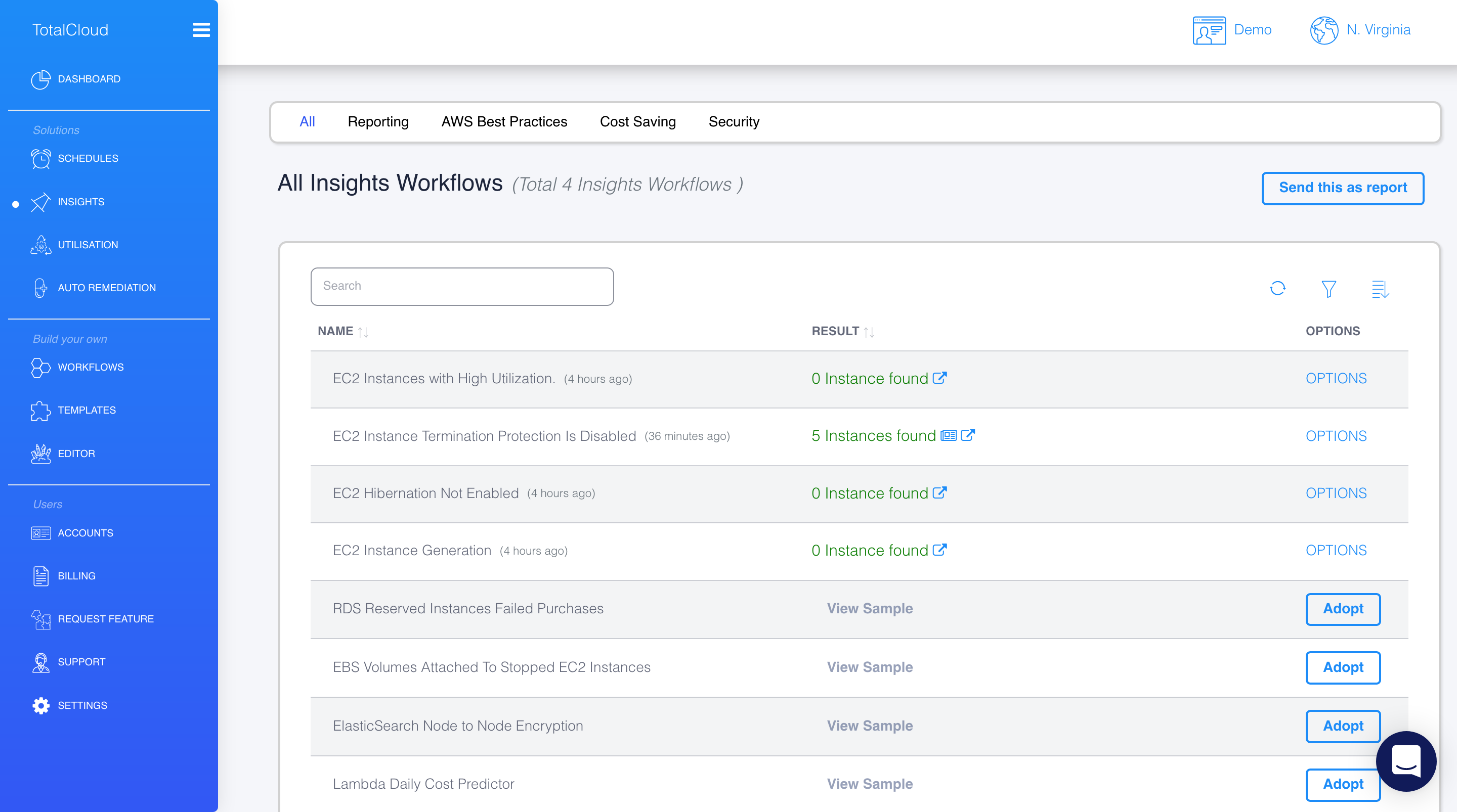Adopt EBS Volumes Attached To Stopped EC2
This screenshot has height=812, width=1457.
click(1343, 668)
